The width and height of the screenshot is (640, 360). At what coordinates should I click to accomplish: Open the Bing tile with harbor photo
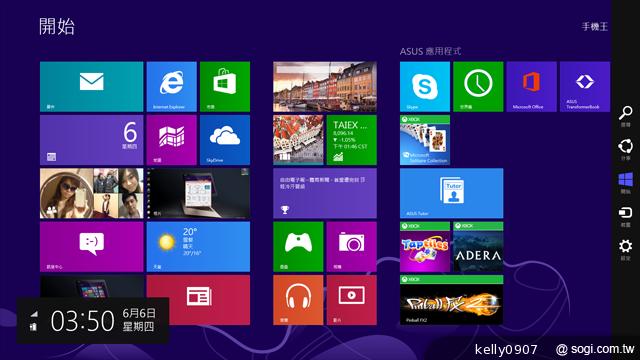(x=325, y=87)
